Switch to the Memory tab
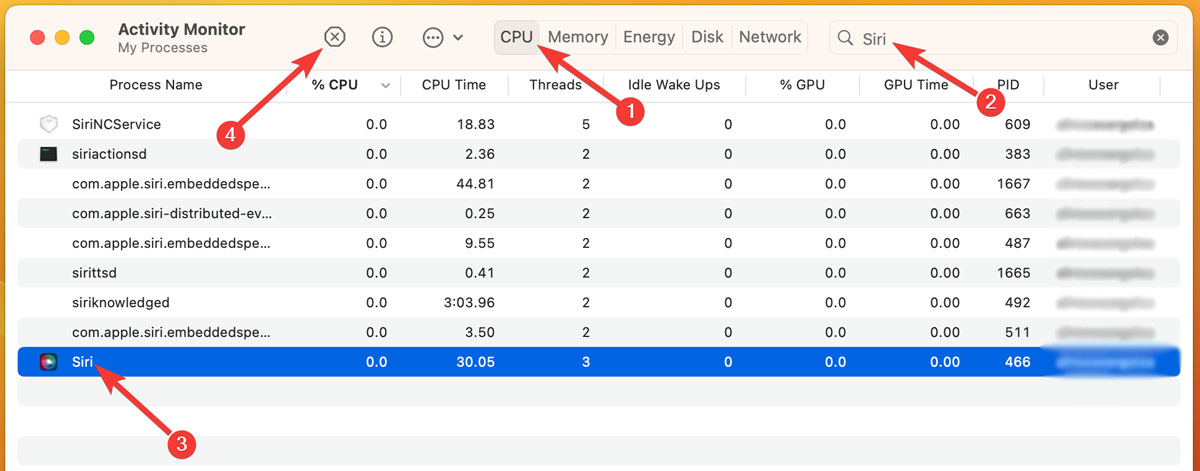 pos(578,37)
